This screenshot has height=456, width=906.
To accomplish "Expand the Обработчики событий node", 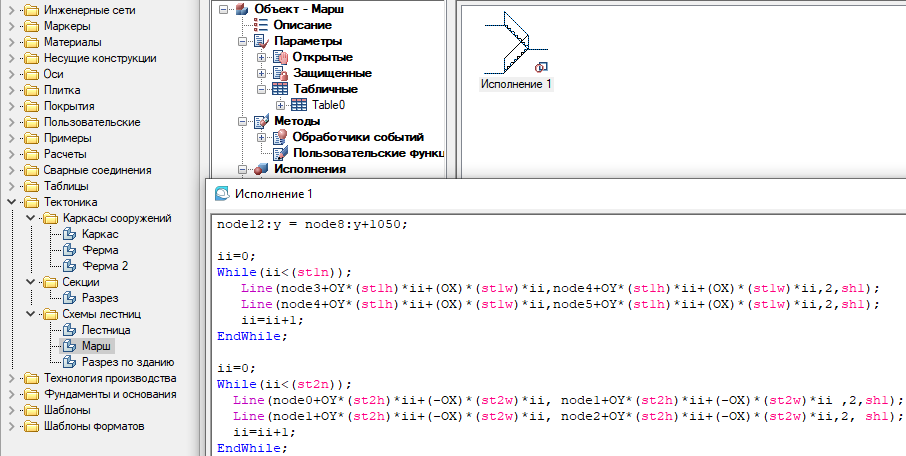I will 261,137.
